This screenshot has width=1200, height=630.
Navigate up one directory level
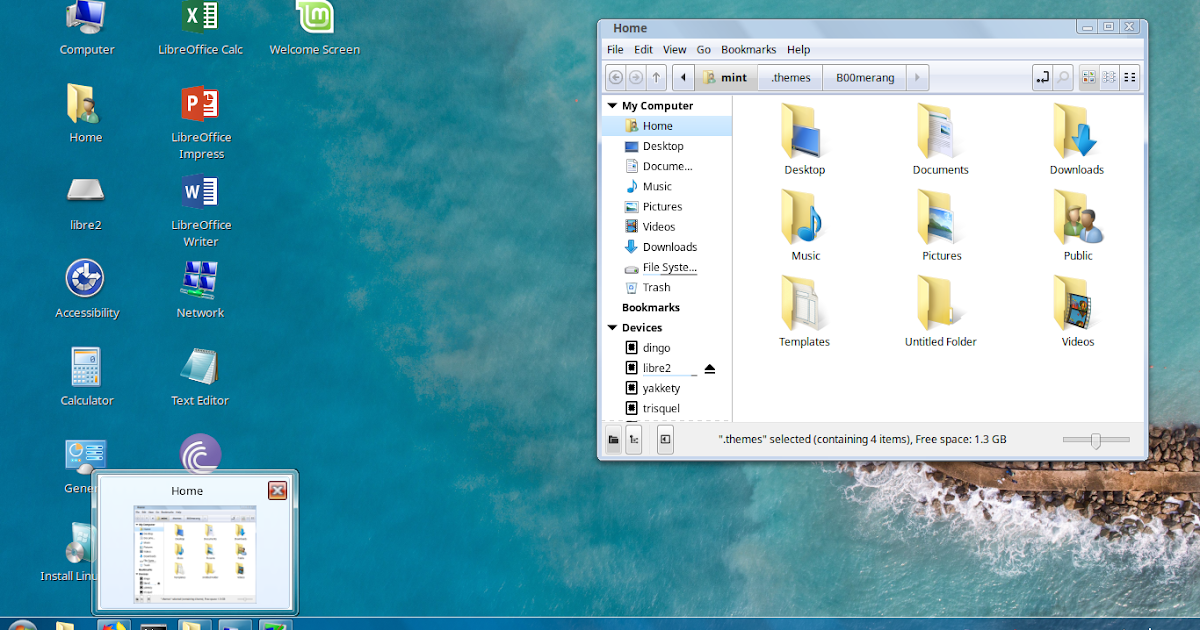pyautogui.click(x=657, y=77)
